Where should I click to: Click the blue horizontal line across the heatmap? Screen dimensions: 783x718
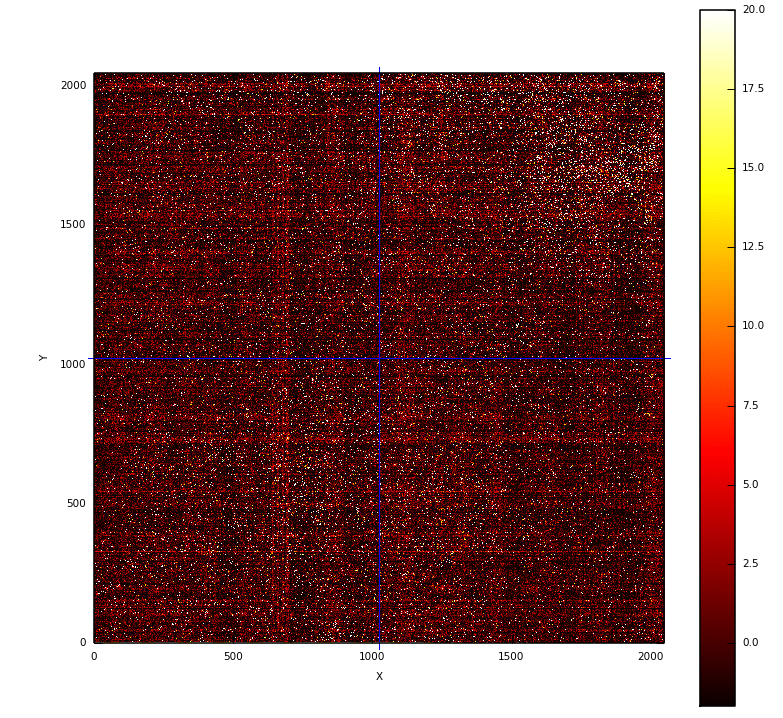pyautogui.click(x=380, y=358)
